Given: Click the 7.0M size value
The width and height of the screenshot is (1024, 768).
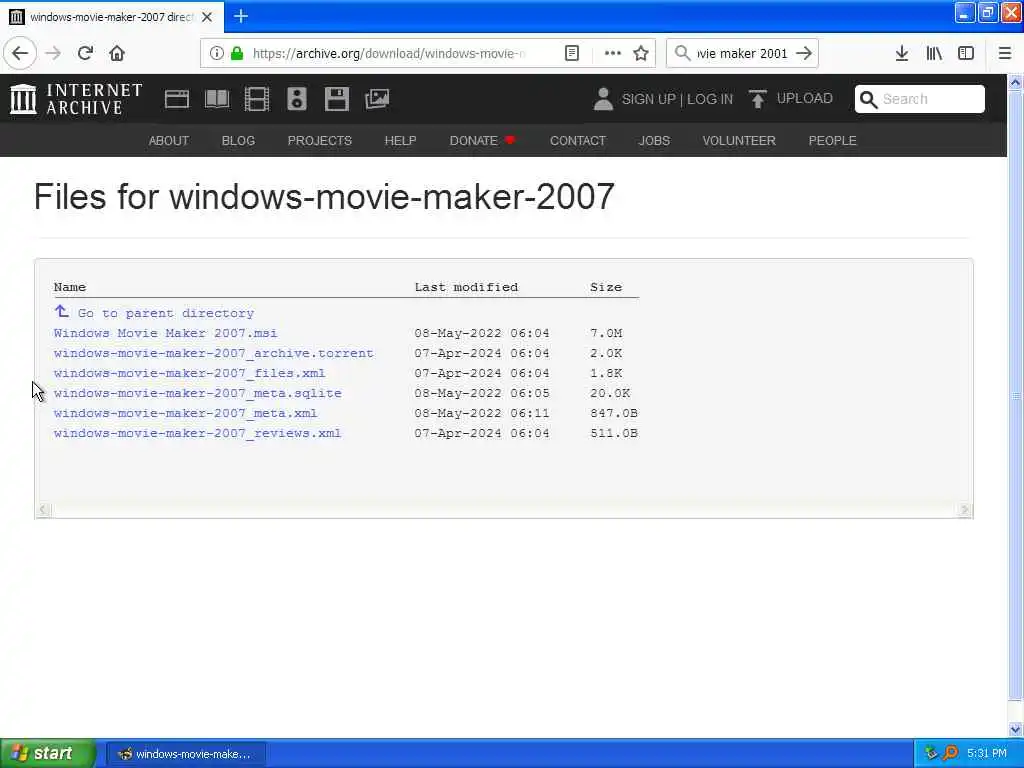Looking at the screenshot, I should [606, 333].
